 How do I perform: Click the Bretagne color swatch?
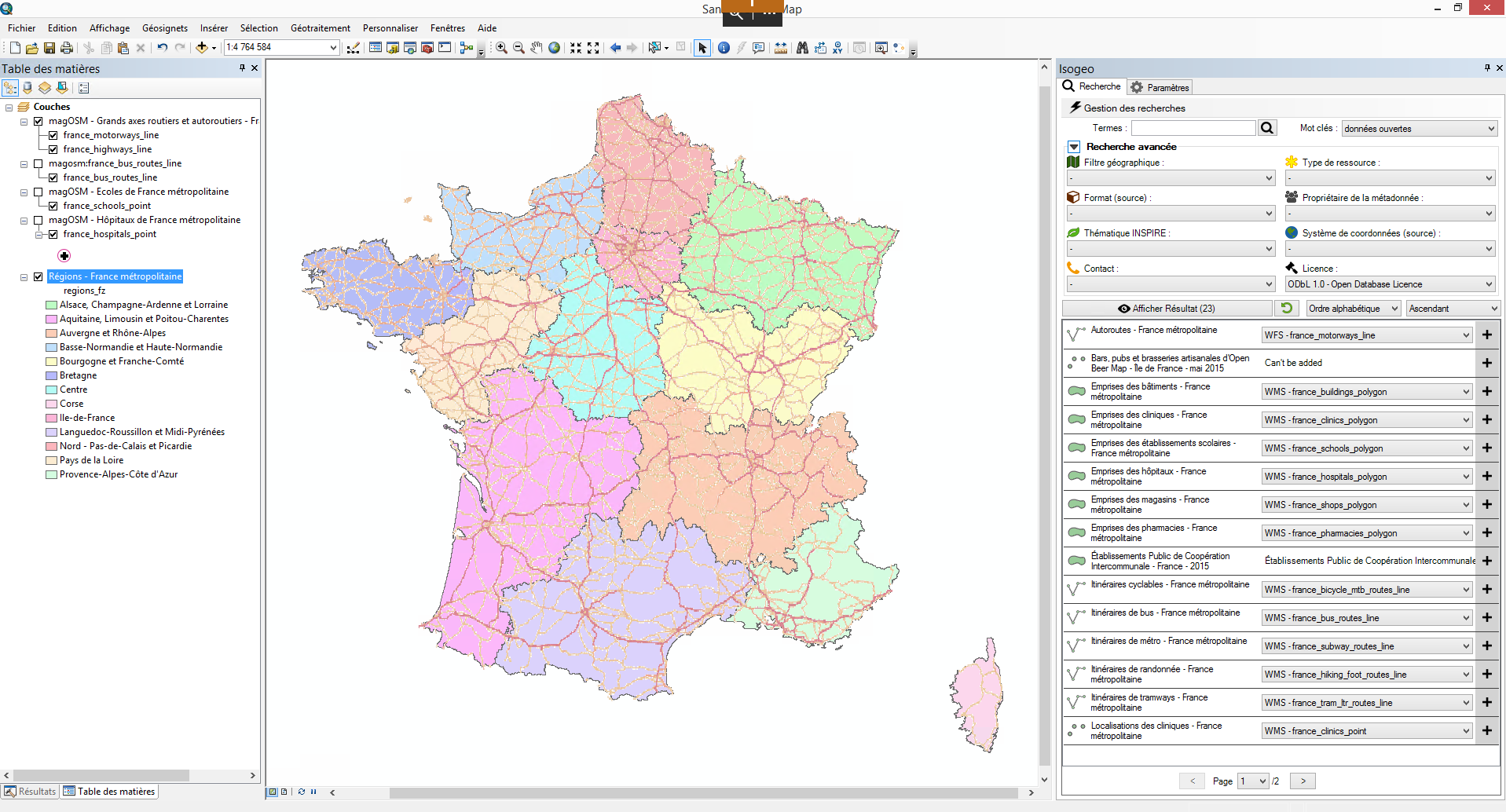[x=52, y=375]
